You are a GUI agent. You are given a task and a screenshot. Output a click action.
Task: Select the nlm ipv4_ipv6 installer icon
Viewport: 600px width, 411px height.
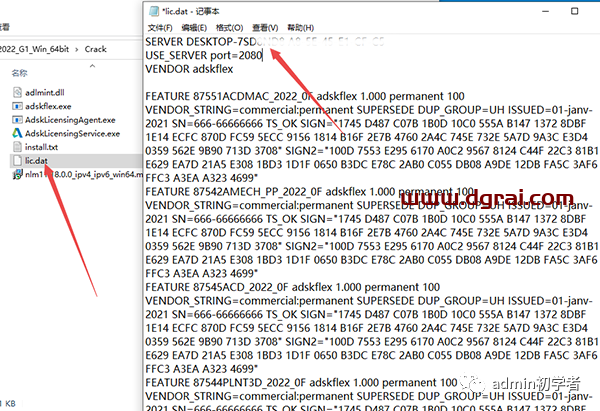(19, 174)
